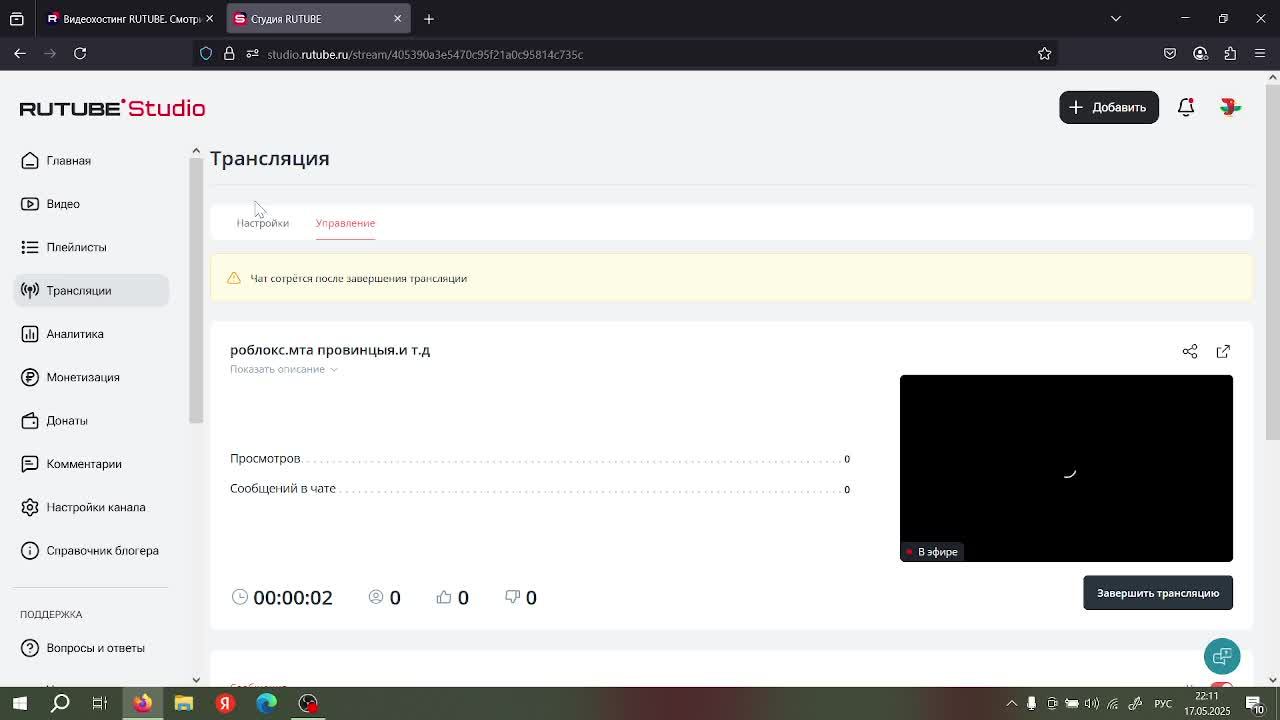The image size is (1280, 720).
Task: Open the Windows Start menu
Action: point(19,704)
